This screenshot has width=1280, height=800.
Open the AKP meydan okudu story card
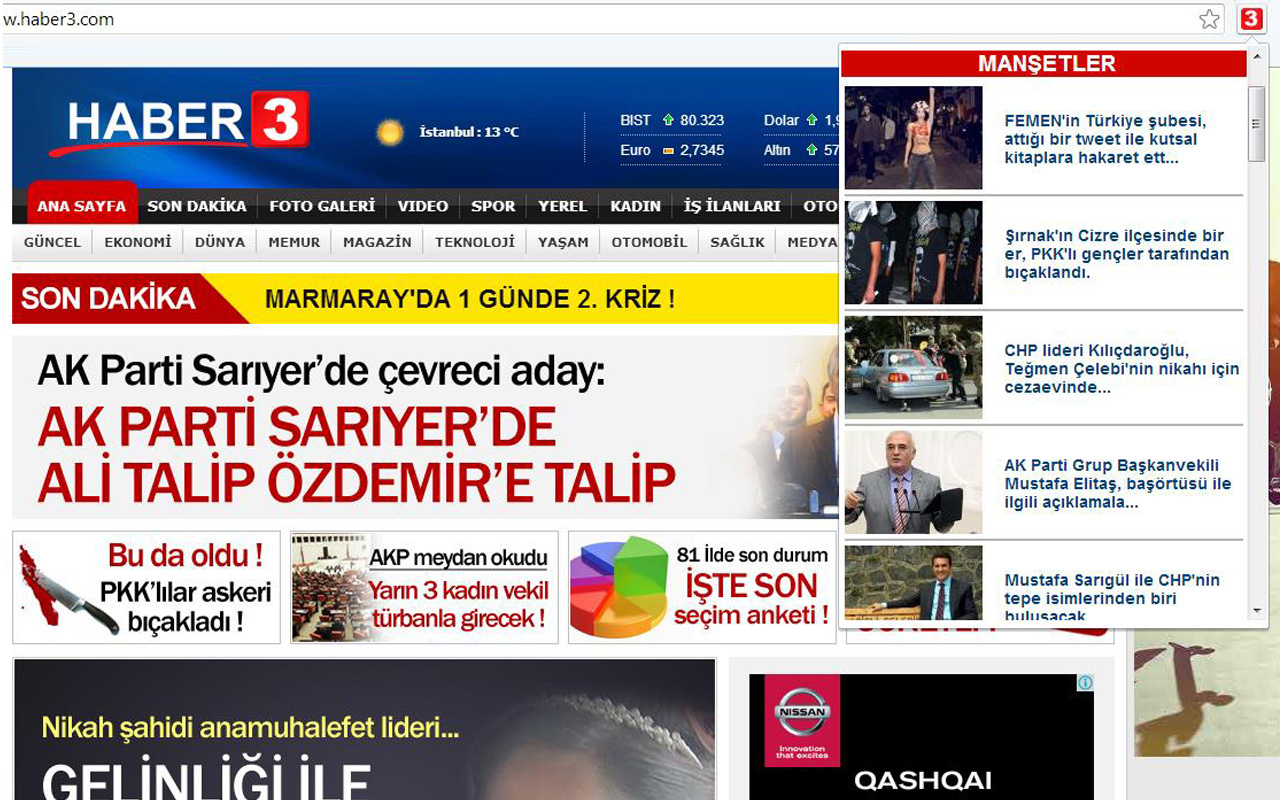tap(424, 587)
